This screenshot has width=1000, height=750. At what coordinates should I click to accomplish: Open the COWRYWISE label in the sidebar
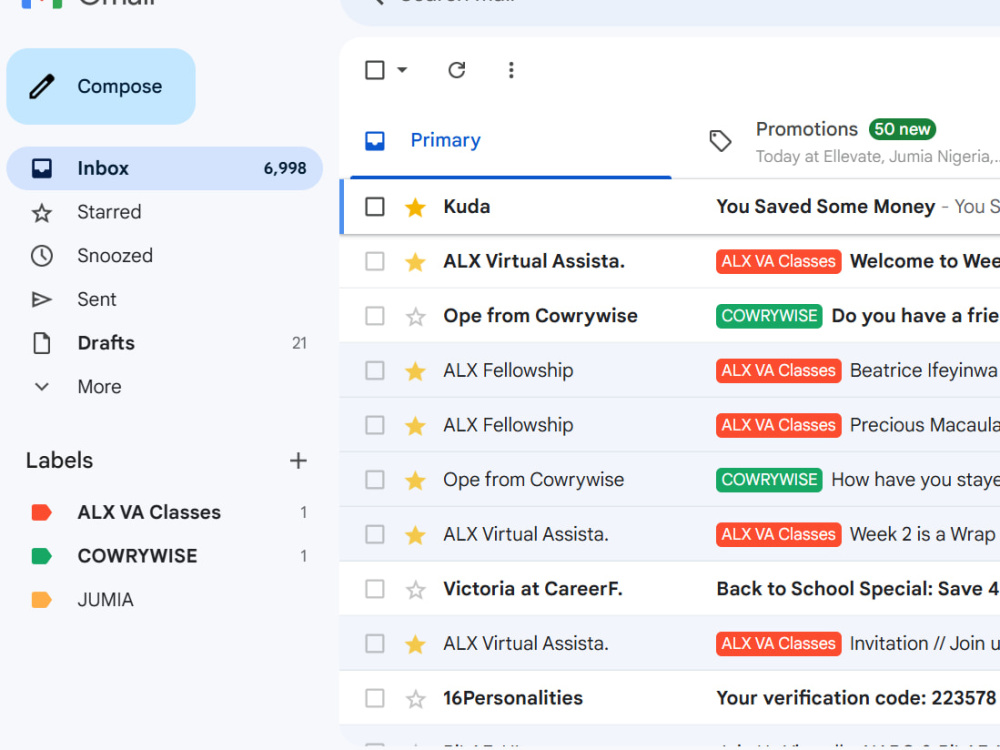coord(165,556)
